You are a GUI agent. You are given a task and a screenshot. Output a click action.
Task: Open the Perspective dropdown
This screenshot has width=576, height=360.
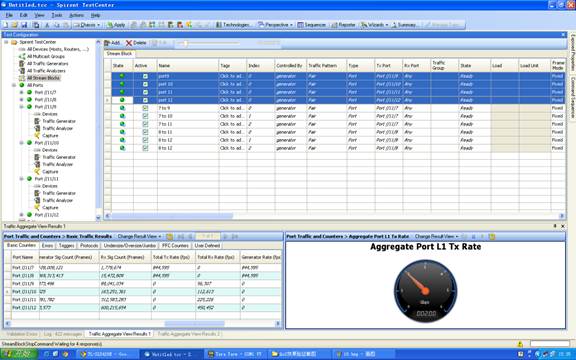[276, 25]
